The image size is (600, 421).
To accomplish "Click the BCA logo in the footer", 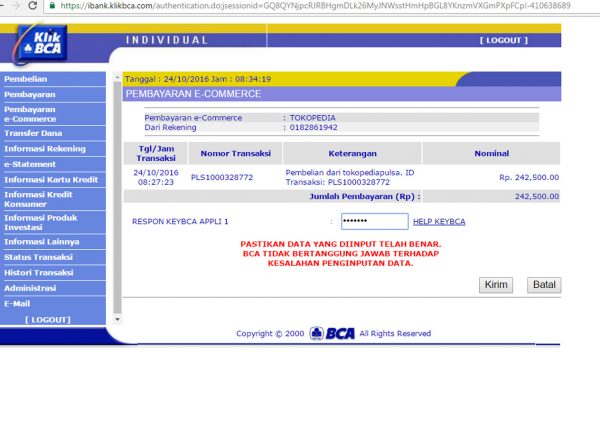I will pyautogui.click(x=332, y=333).
